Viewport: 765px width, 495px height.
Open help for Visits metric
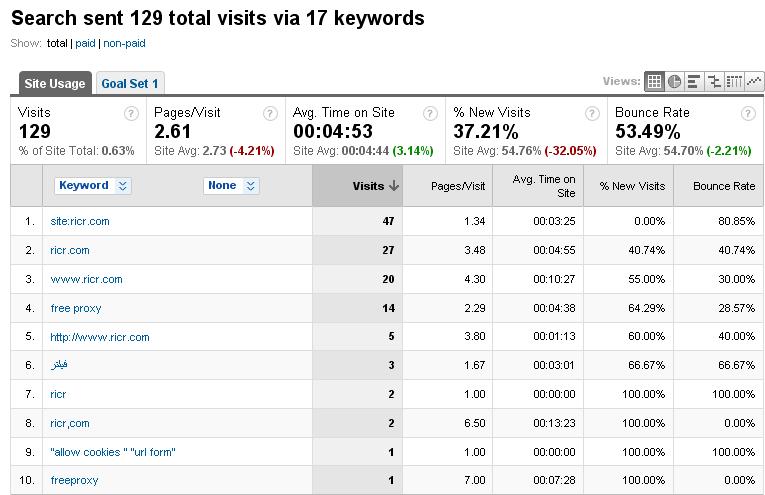click(x=131, y=114)
